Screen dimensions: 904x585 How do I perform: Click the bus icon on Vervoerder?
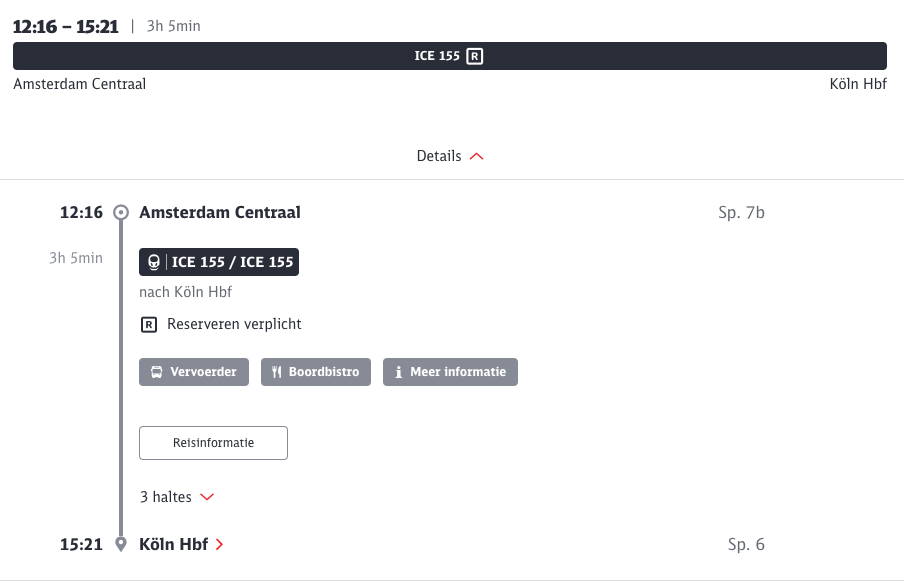157,372
